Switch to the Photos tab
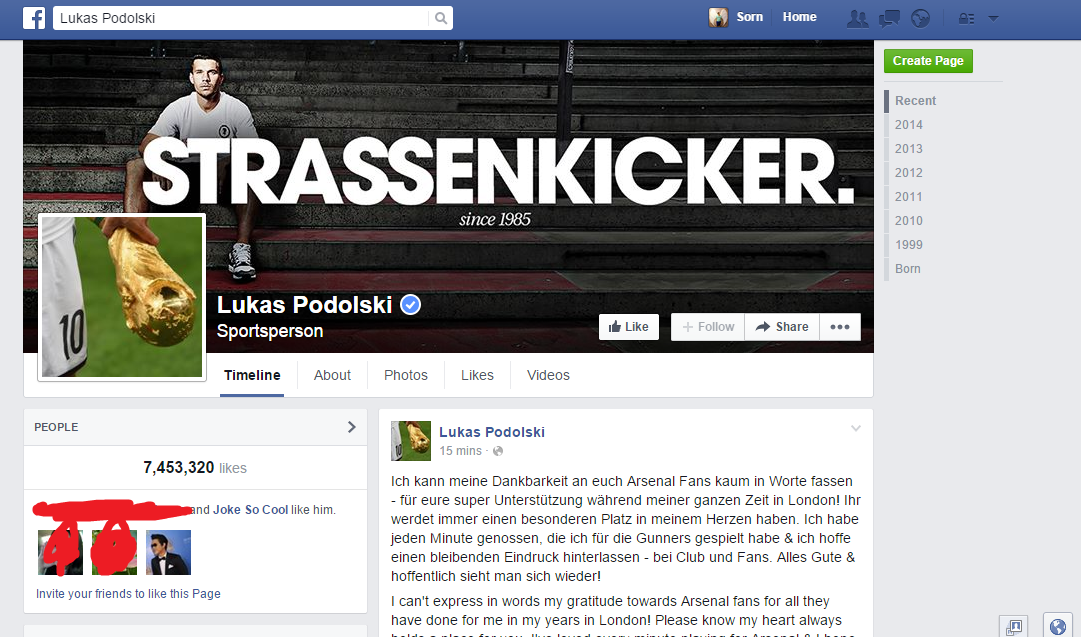Image resolution: width=1081 pixels, height=637 pixels. (405, 375)
